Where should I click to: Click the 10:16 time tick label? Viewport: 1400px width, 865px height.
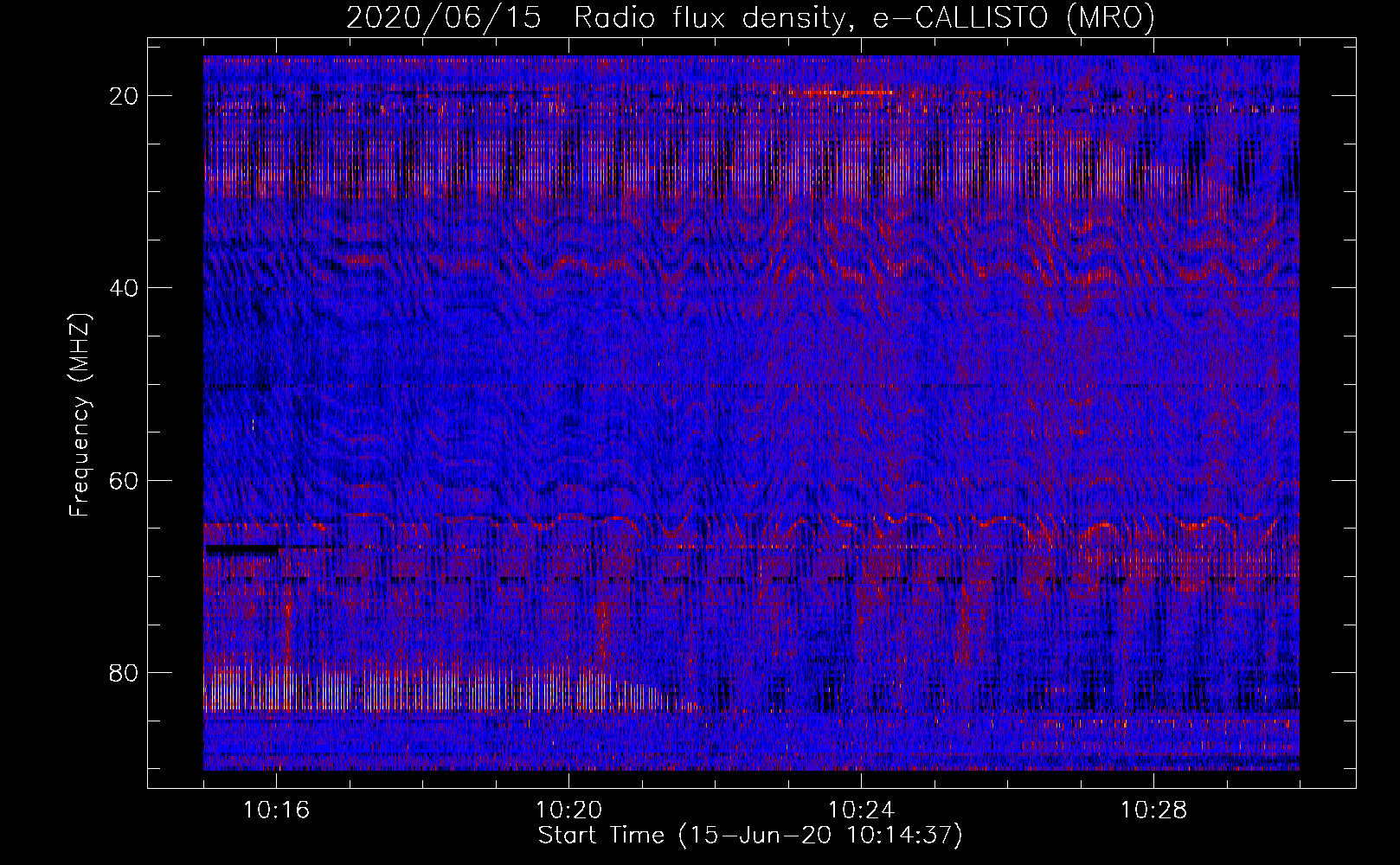click(276, 811)
